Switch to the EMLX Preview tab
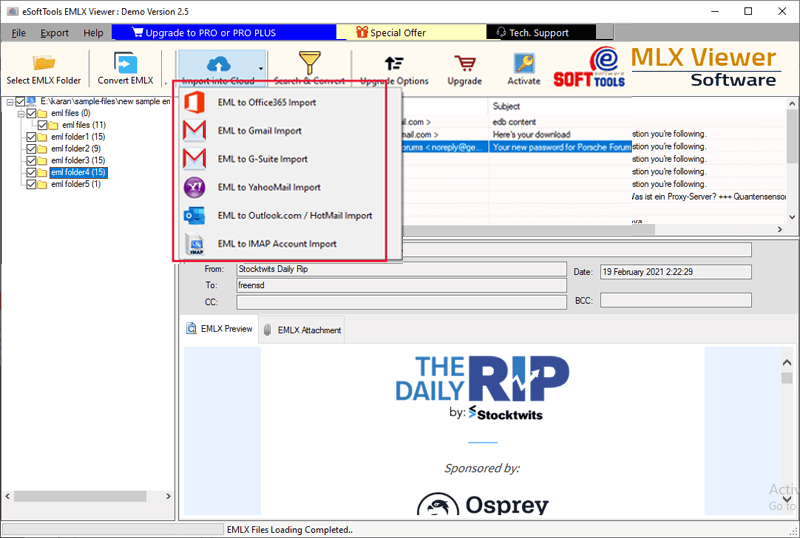Image resolution: width=800 pixels, height=538 pixels. click(x=219, y=329)
